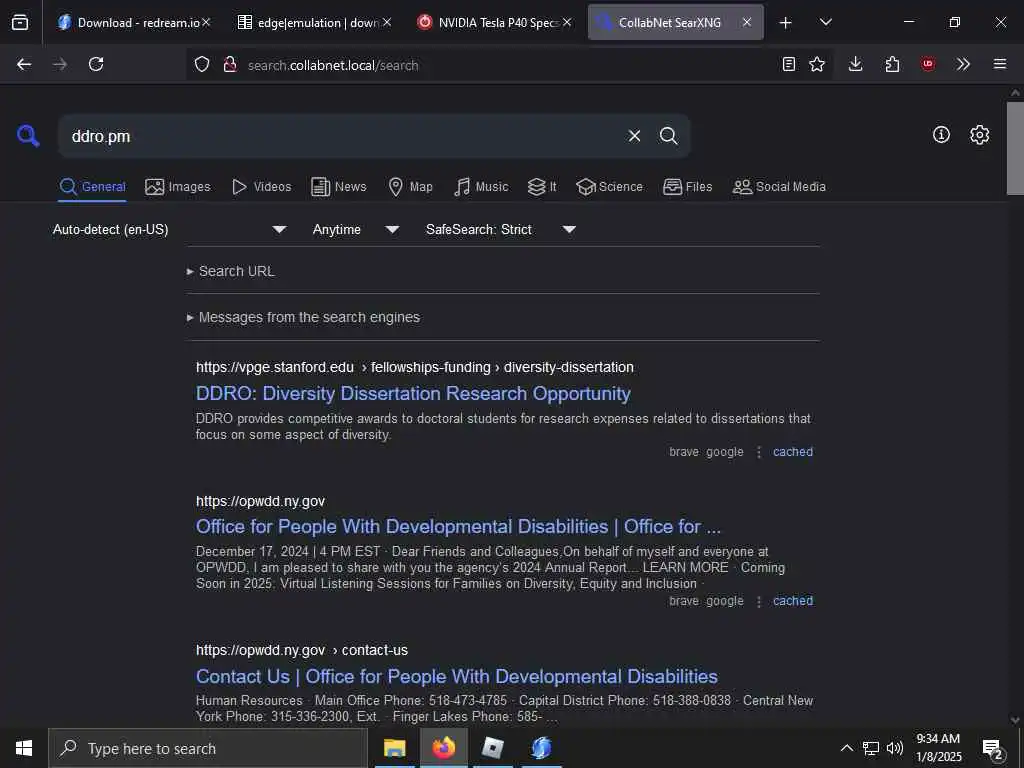
Task: Open the Roblox taskbar icon
Action: point(492,748)
